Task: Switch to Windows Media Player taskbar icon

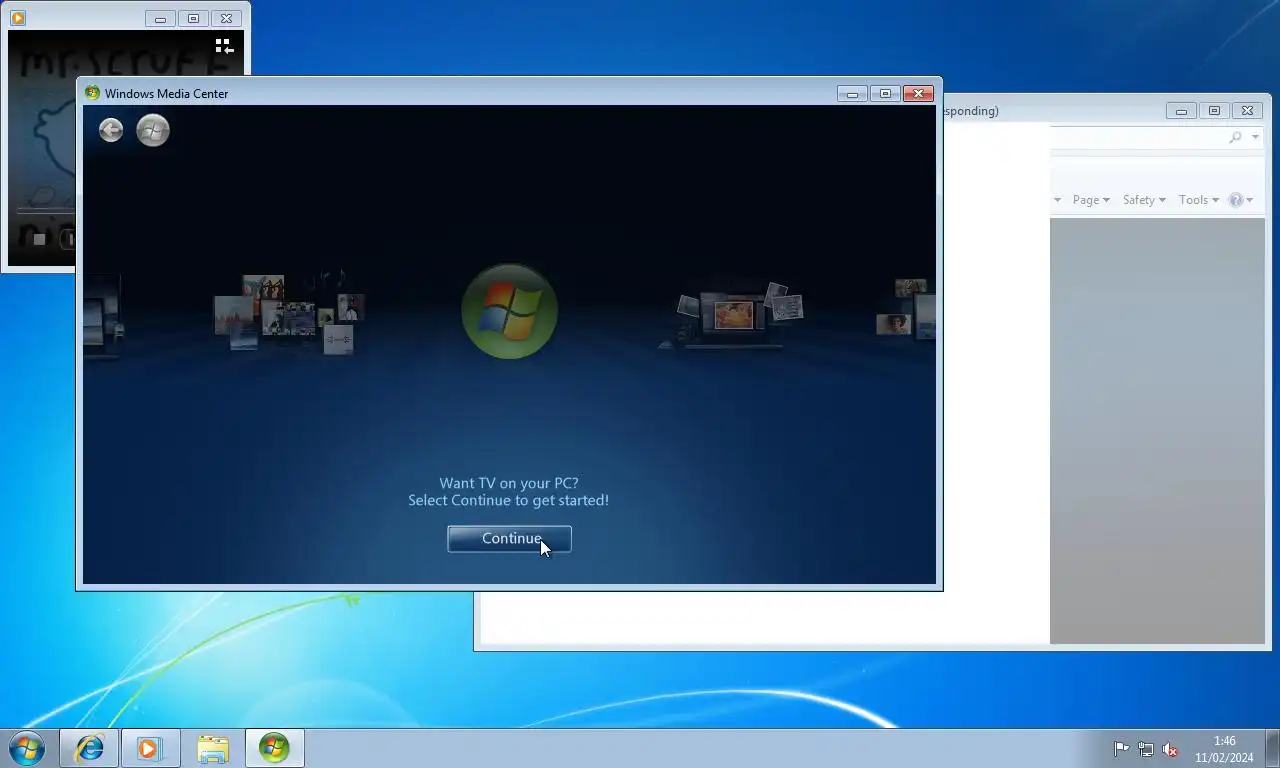Action: (150, 748)
